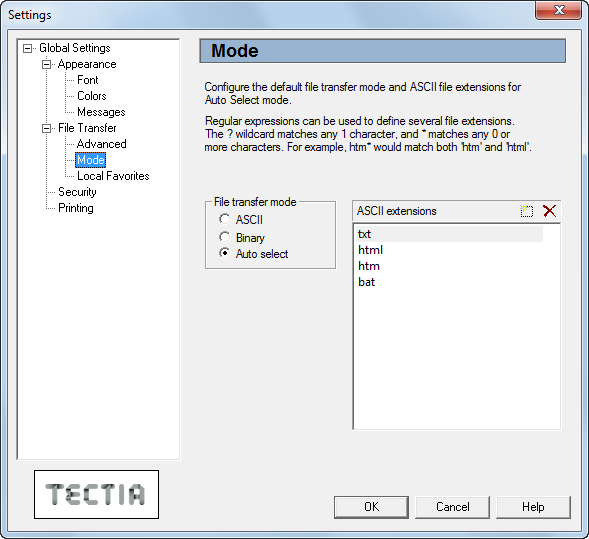Open the Advanced file transfer settings
589x539 pixels.
[x=101, y=144]
